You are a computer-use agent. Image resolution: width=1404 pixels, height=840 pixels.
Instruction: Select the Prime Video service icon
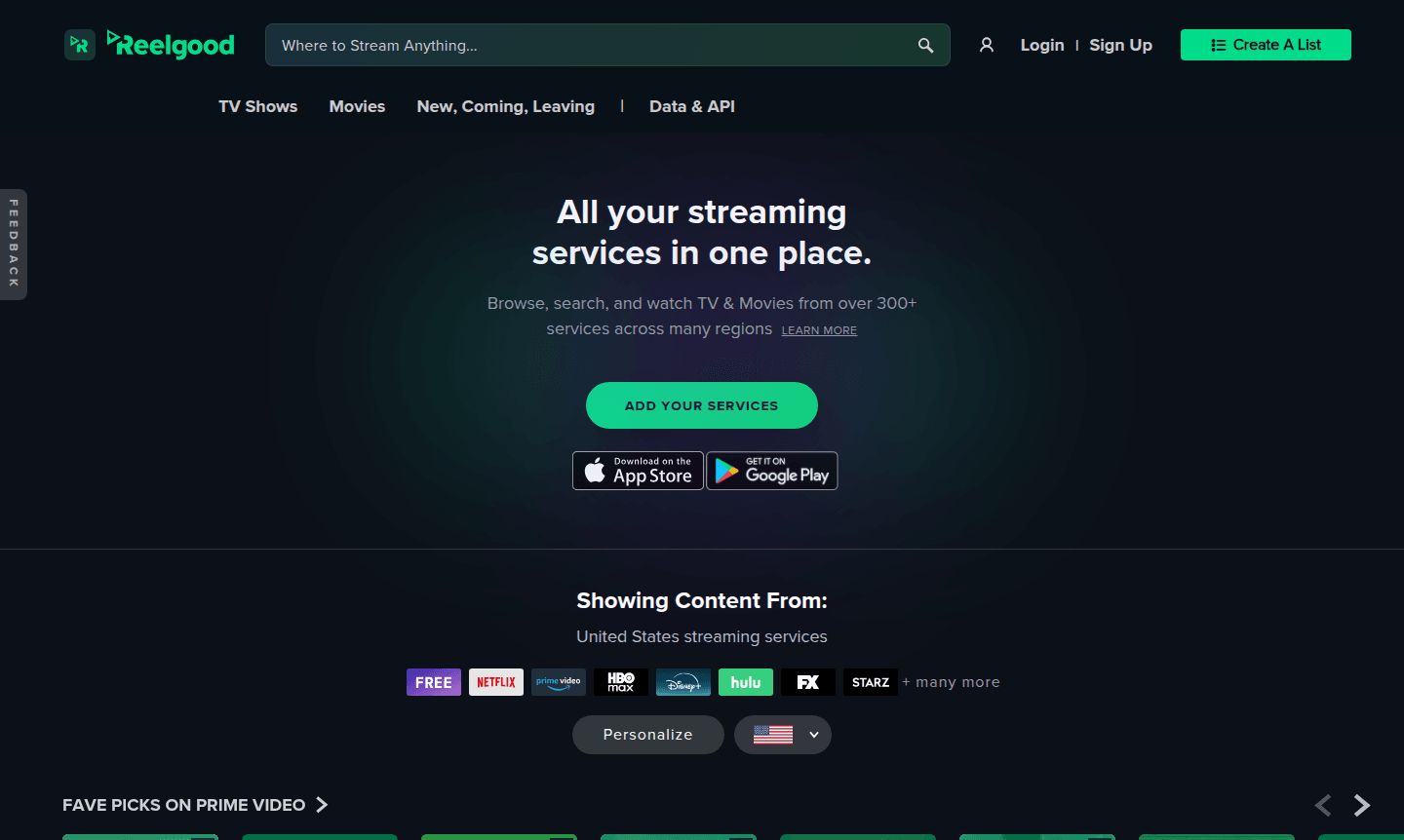click(558, 682)
